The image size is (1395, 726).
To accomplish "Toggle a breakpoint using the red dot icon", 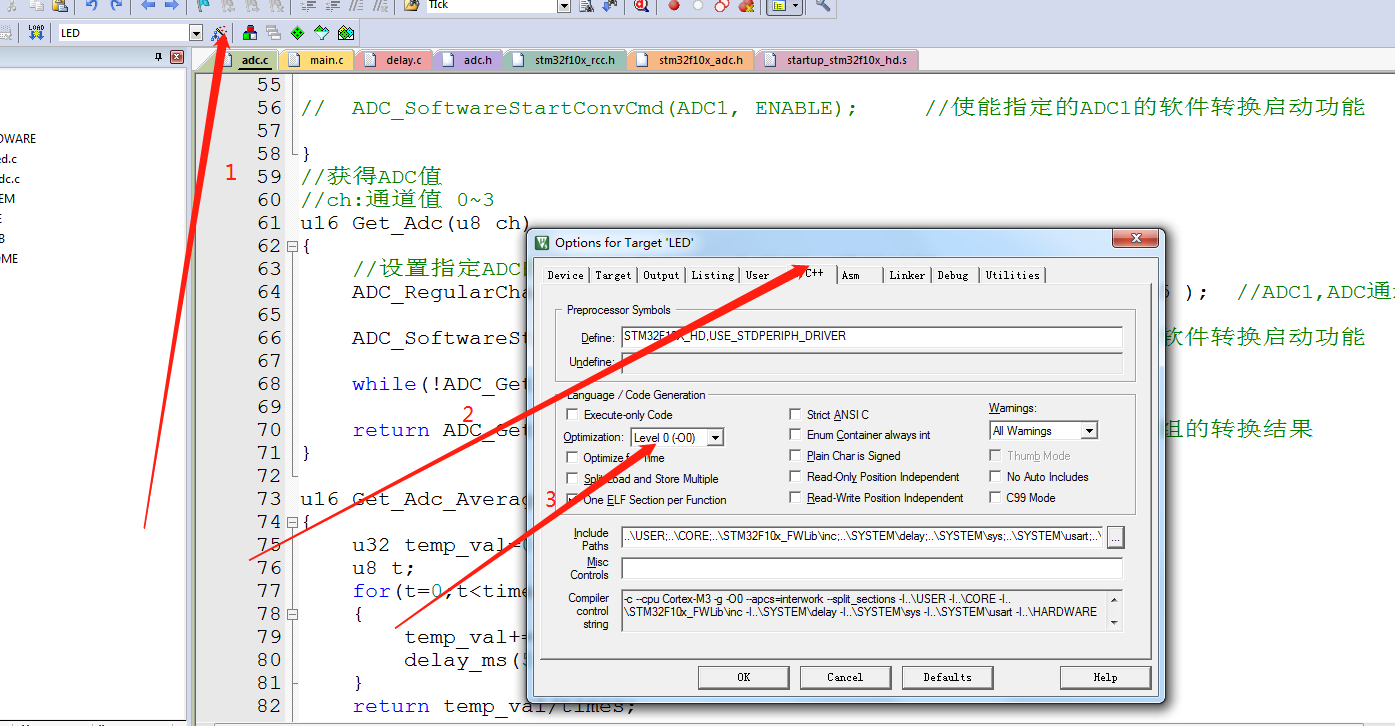I will 675,7.
